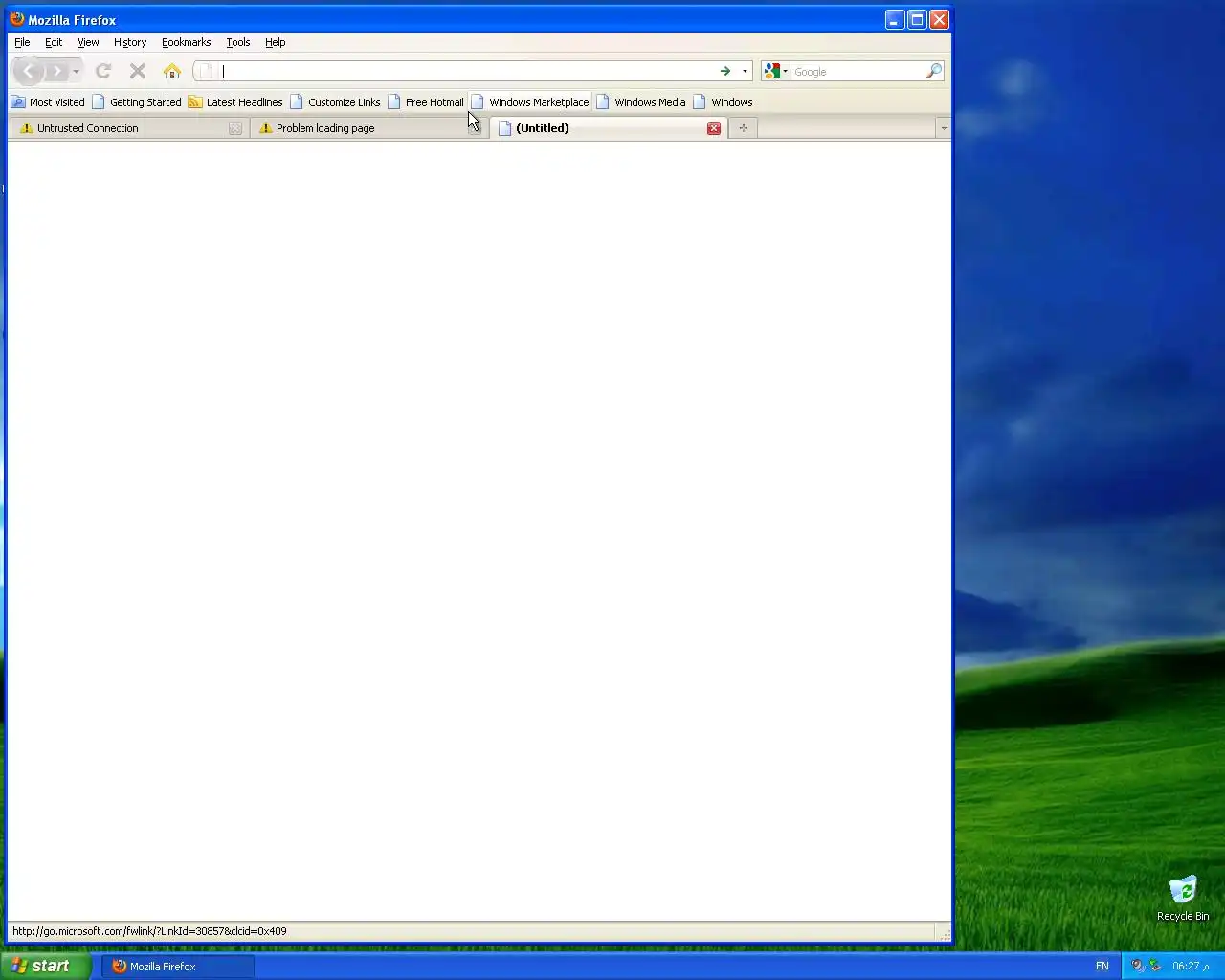The height and width of the screenshot is (980, 1225).
Task: Open the File menu
Action: click(22, 42)
